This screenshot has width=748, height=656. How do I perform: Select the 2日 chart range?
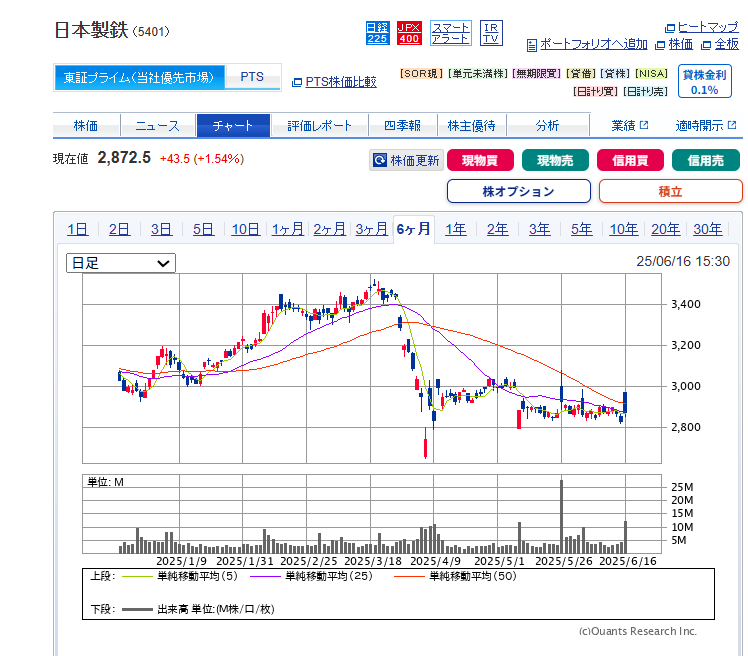(x=119, y=229)
